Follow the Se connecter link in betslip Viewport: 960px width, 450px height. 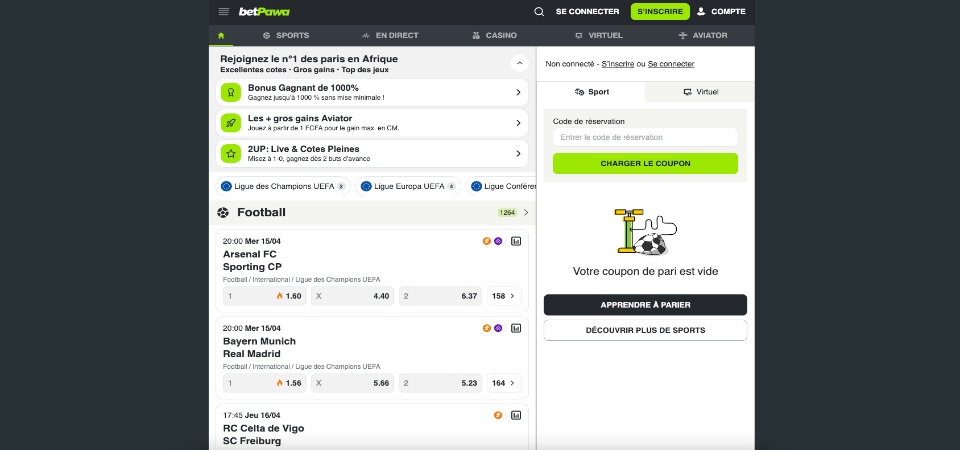coord(671,64)
